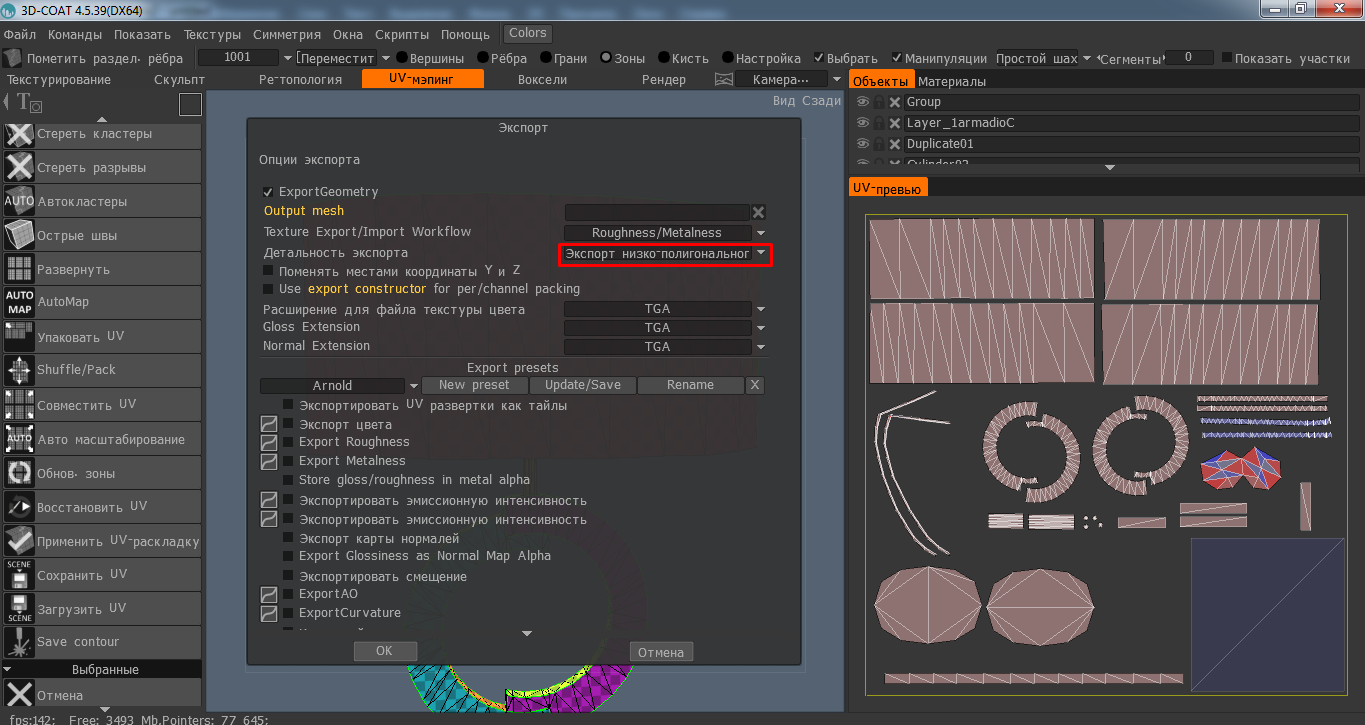The height and width of the screenshot is (725, 1365).
Task: Click the Colors button in menu bar
Action: tap(528, 34)
